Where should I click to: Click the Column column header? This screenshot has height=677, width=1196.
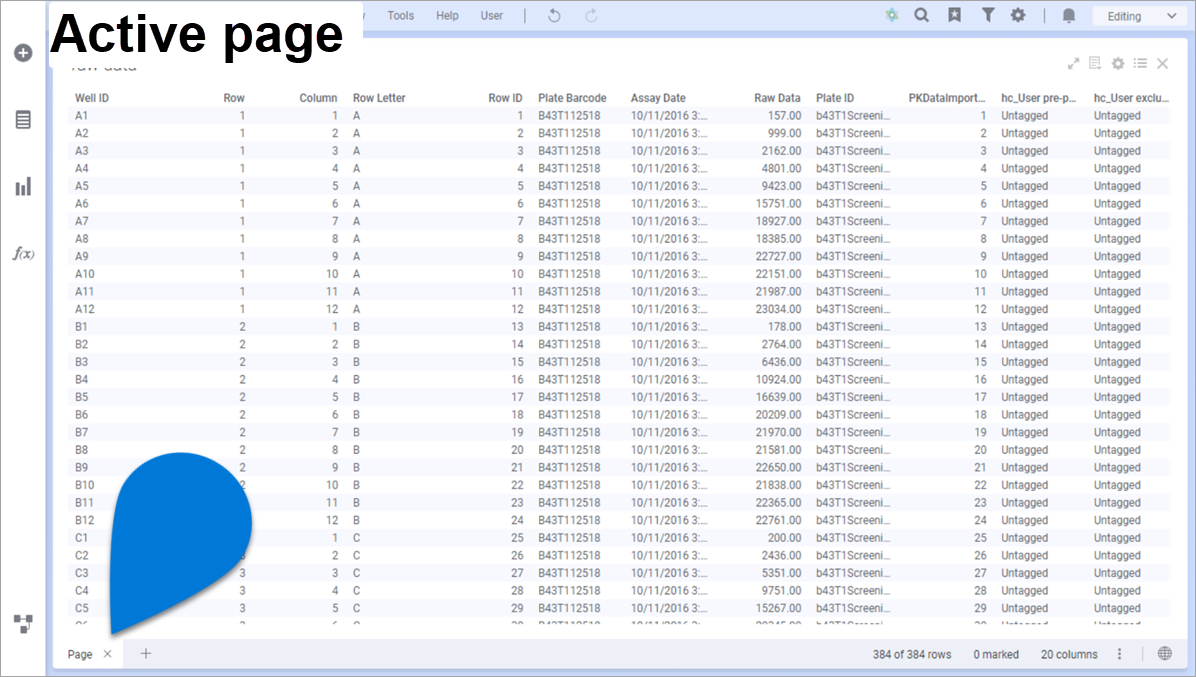[x=318, y=98]
